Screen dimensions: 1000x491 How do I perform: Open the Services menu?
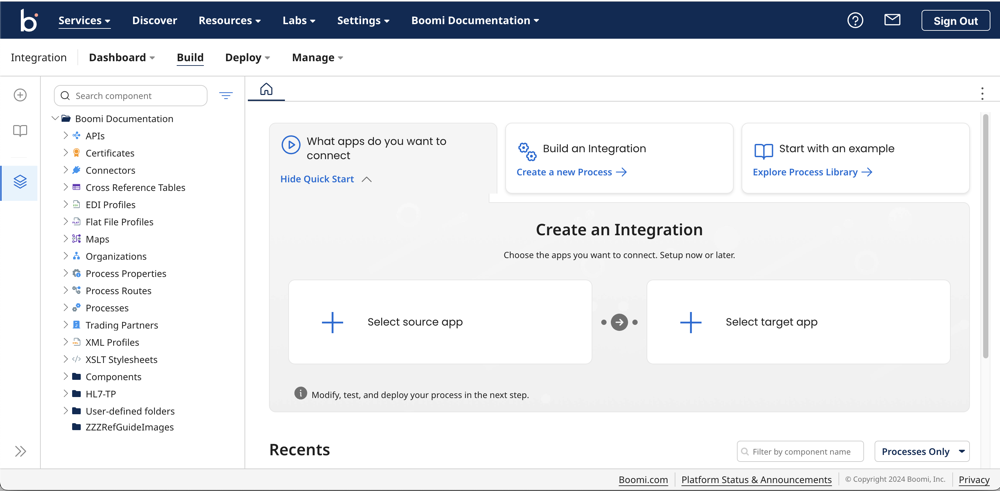click(85, 20)
